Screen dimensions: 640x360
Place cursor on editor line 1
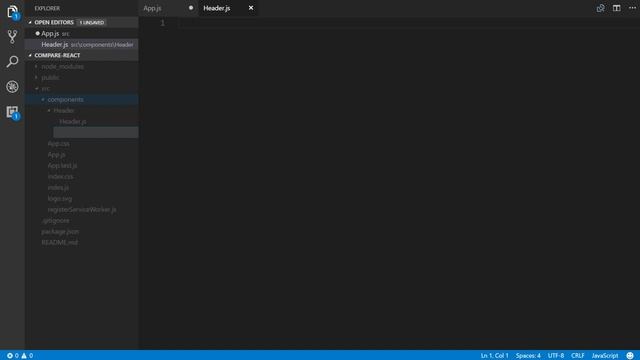click(x=408, y=23)
